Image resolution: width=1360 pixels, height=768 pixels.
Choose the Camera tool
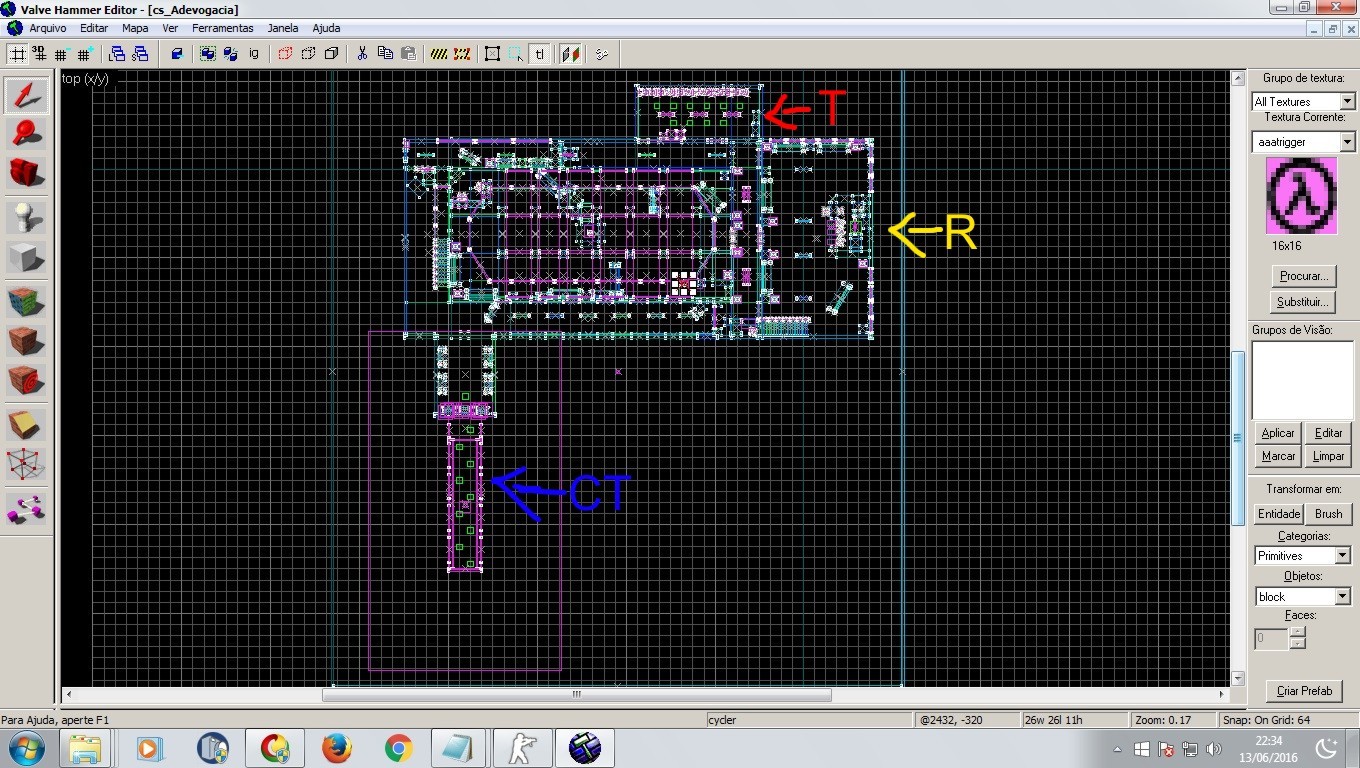[27, 174]
